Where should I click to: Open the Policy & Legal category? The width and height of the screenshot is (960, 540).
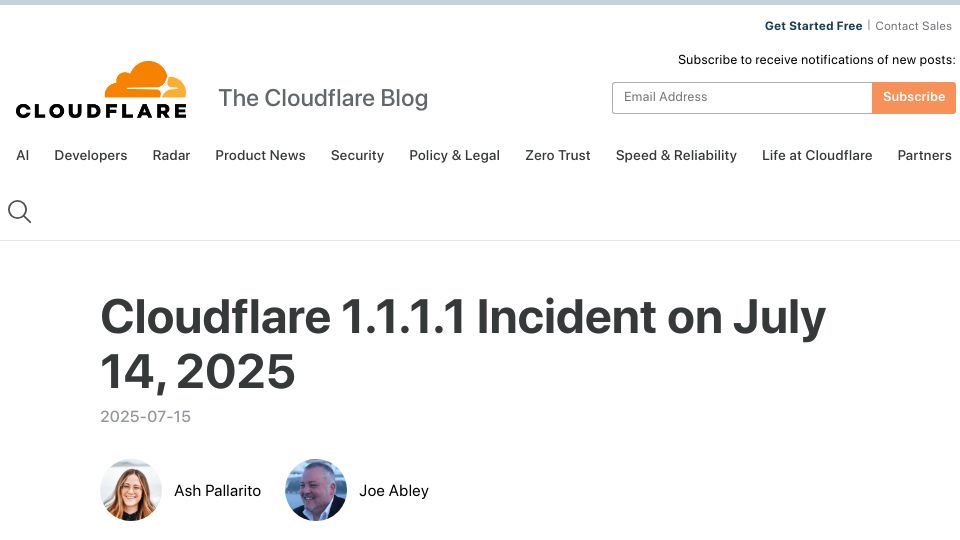pyautogui.click(x=454, y=156)
